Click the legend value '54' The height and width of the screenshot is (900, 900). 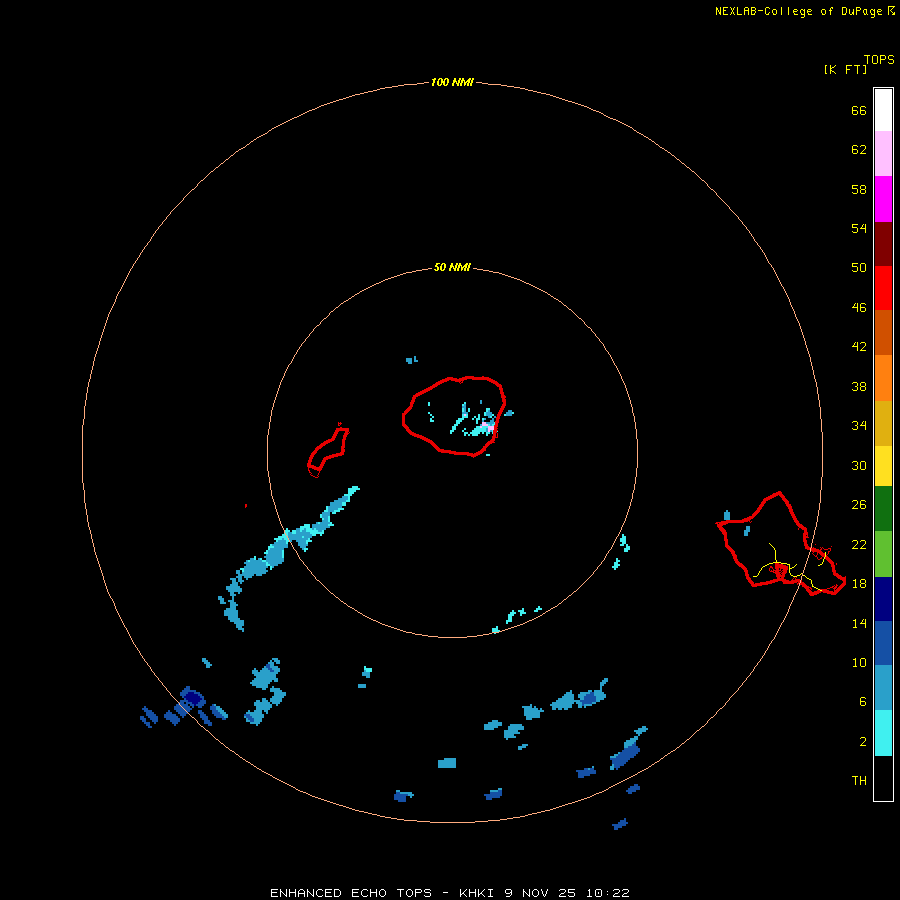[859, 228]
